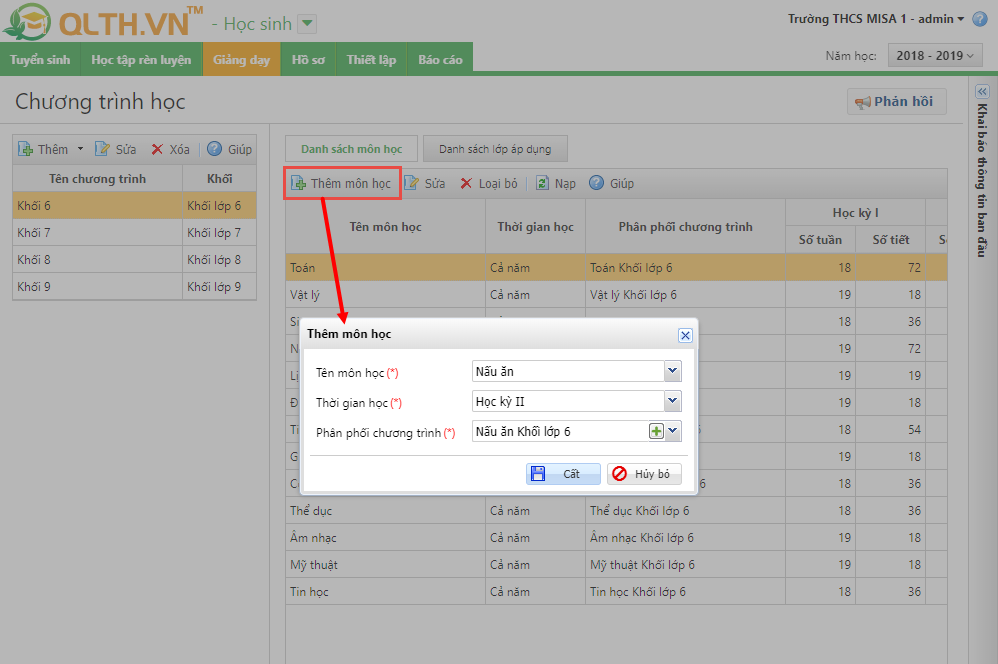Image resolution: width=998 pixels, height=664 pixels.
Task: Select the Toán subject row
Action: pyautogui.click(x=616, y=267)
